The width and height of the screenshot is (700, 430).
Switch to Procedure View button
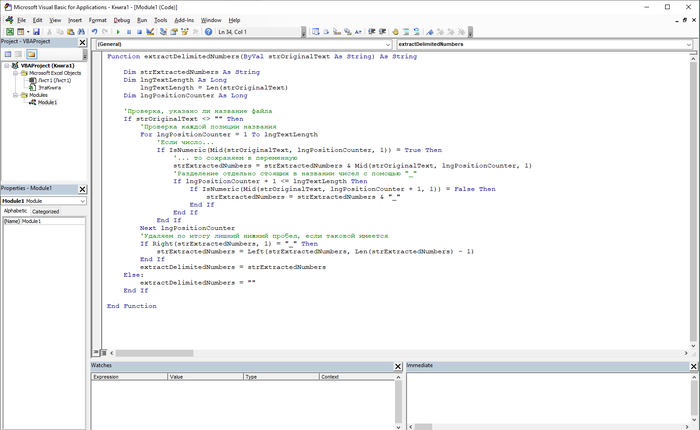point(96,353)
